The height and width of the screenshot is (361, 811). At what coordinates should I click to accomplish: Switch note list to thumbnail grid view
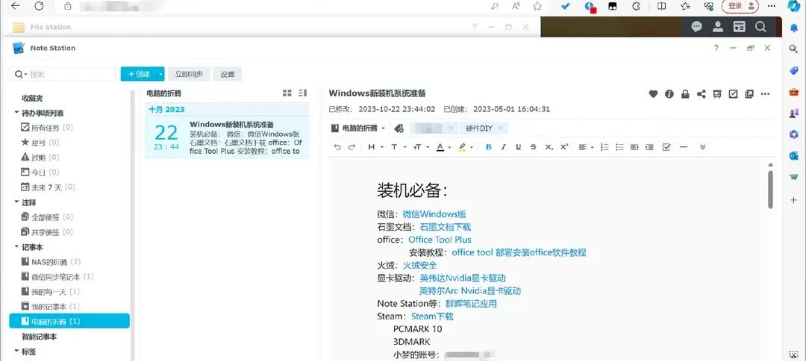pyautogui.click(x=287, y=93)
